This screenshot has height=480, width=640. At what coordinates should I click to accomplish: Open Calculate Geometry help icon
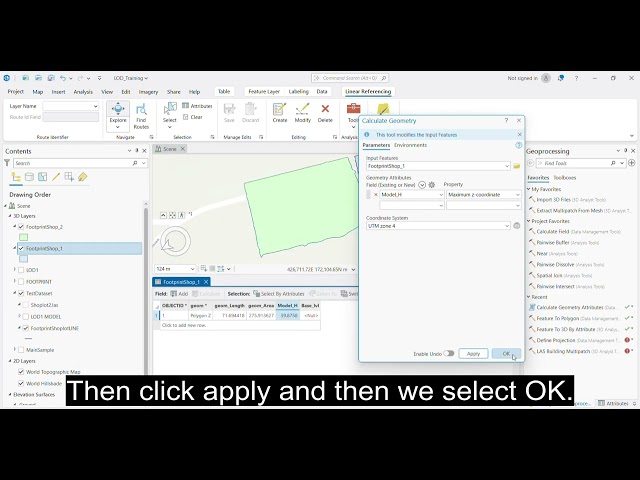coord(519,145)
